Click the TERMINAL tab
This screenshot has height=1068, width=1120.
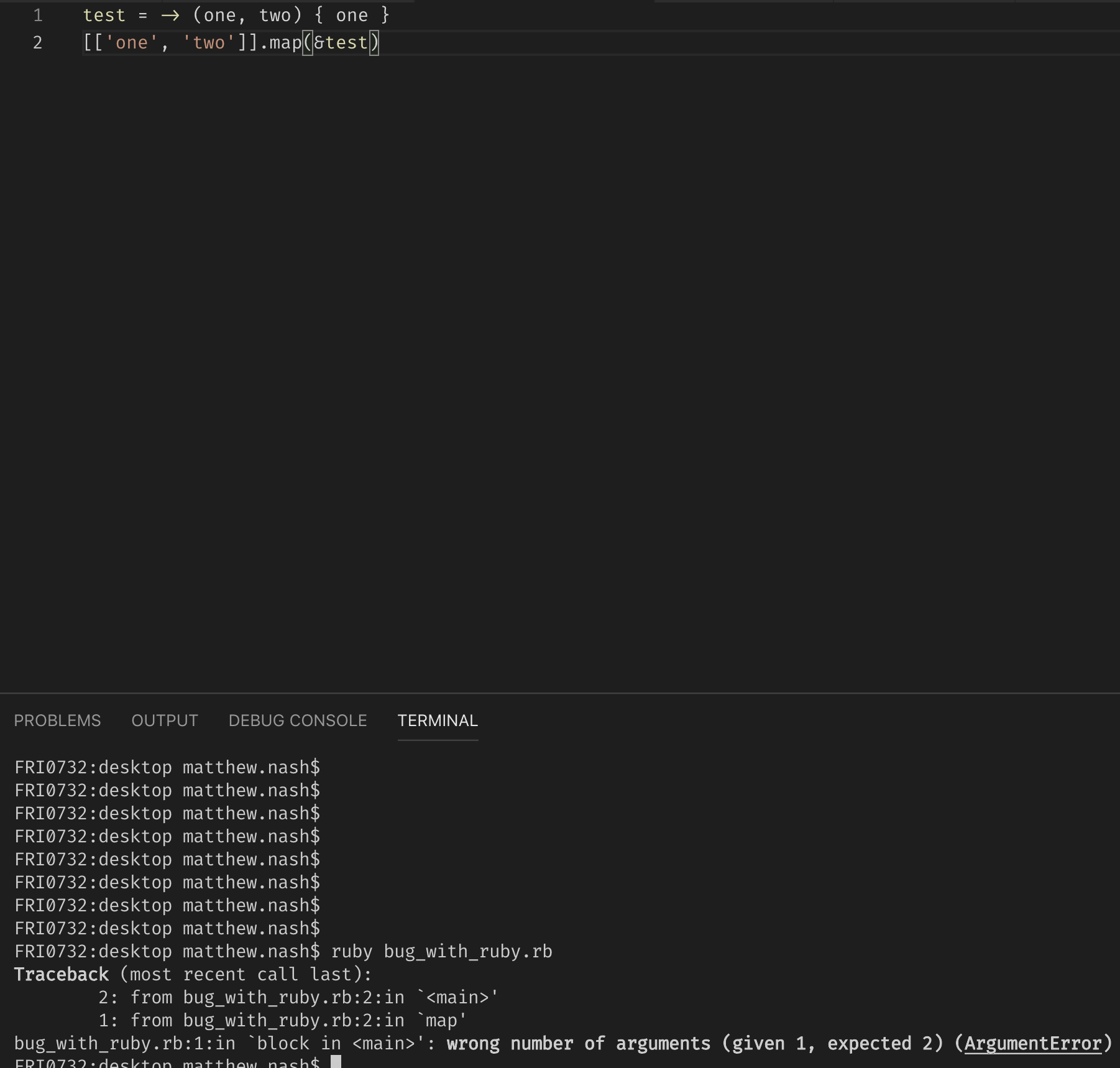pos(438,720)
